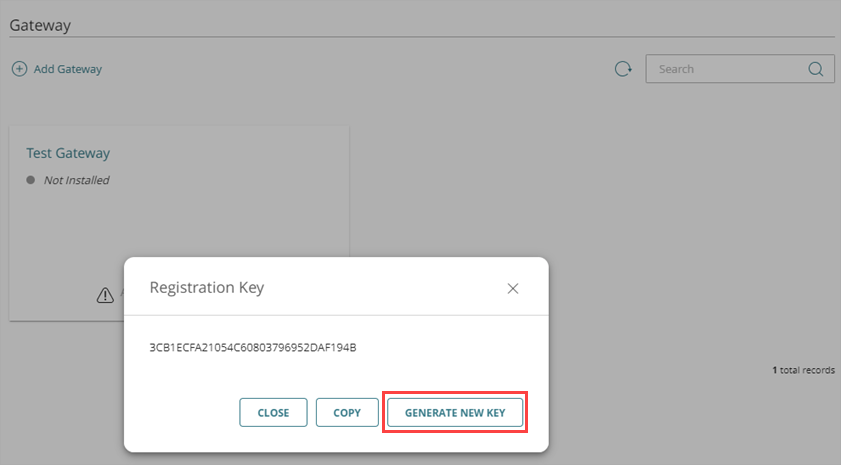Click the Not Installed status text
This screenshot has width=841, height=465.
pyautogui.click(x=76, y=180)
